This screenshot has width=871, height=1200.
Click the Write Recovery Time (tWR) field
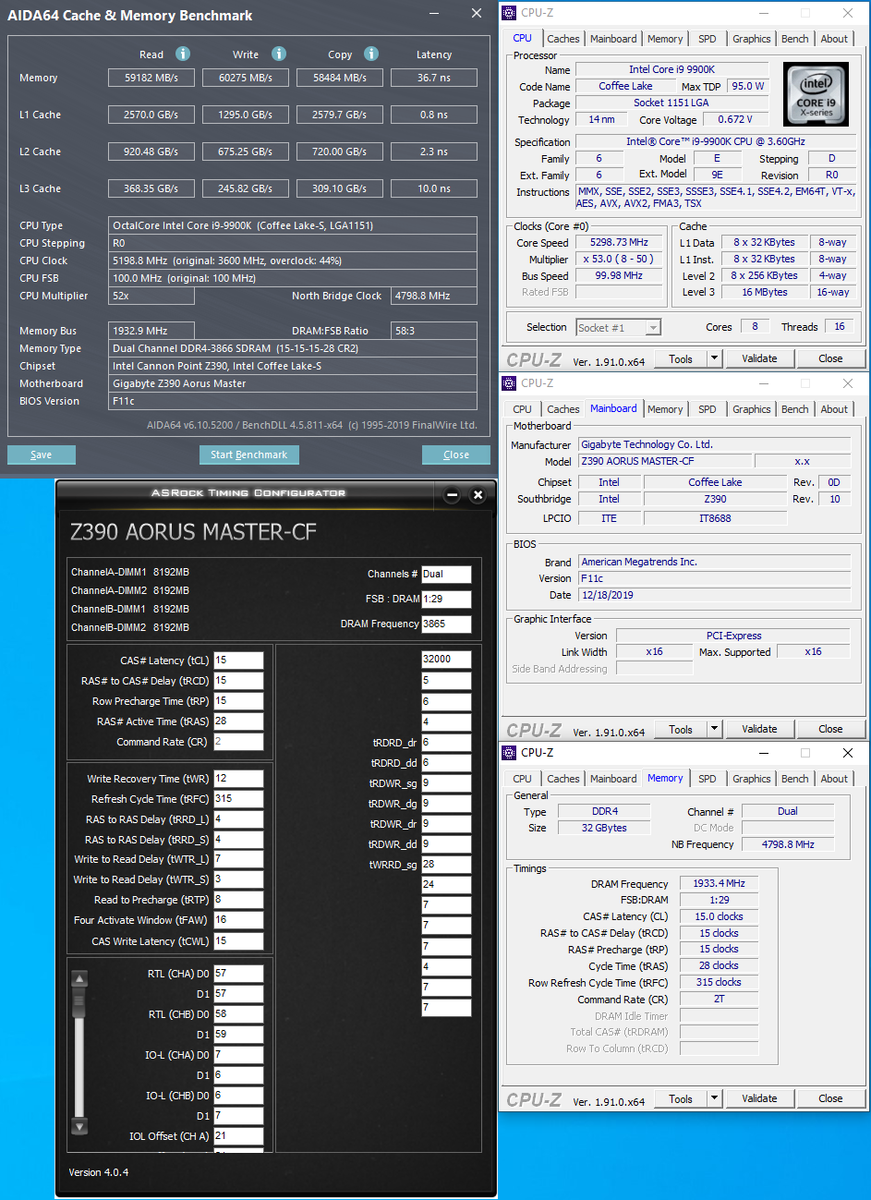(238, 779)
